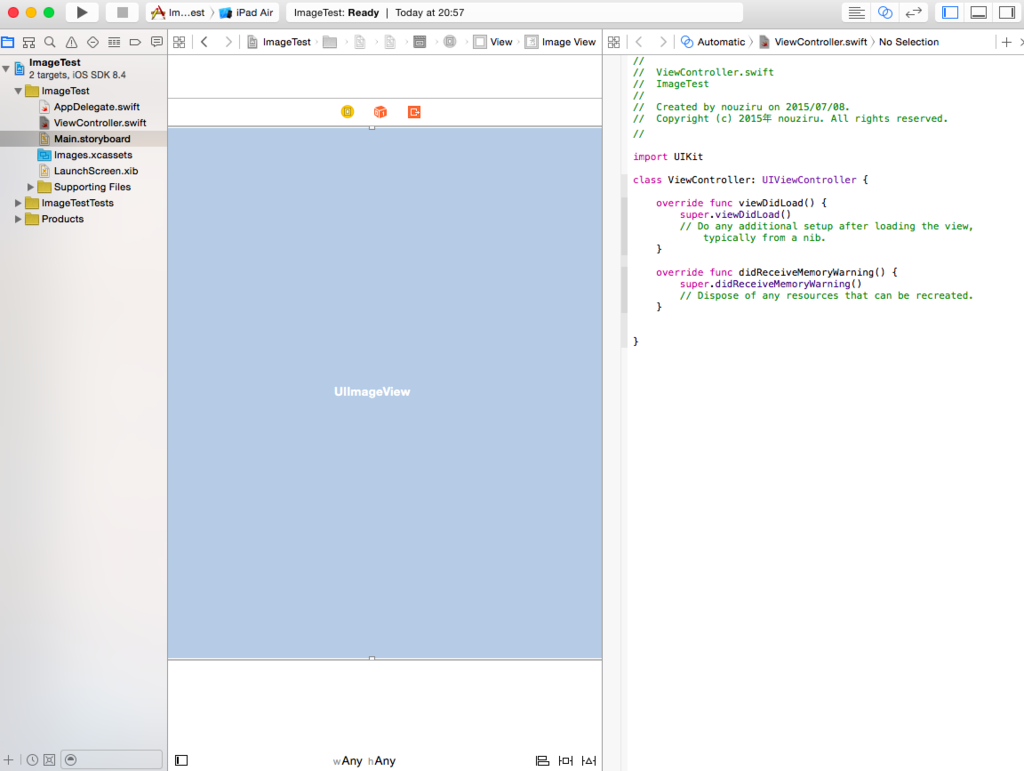
Task: Open the Resolve Auto Layout Issues menu
Action: 588,761
